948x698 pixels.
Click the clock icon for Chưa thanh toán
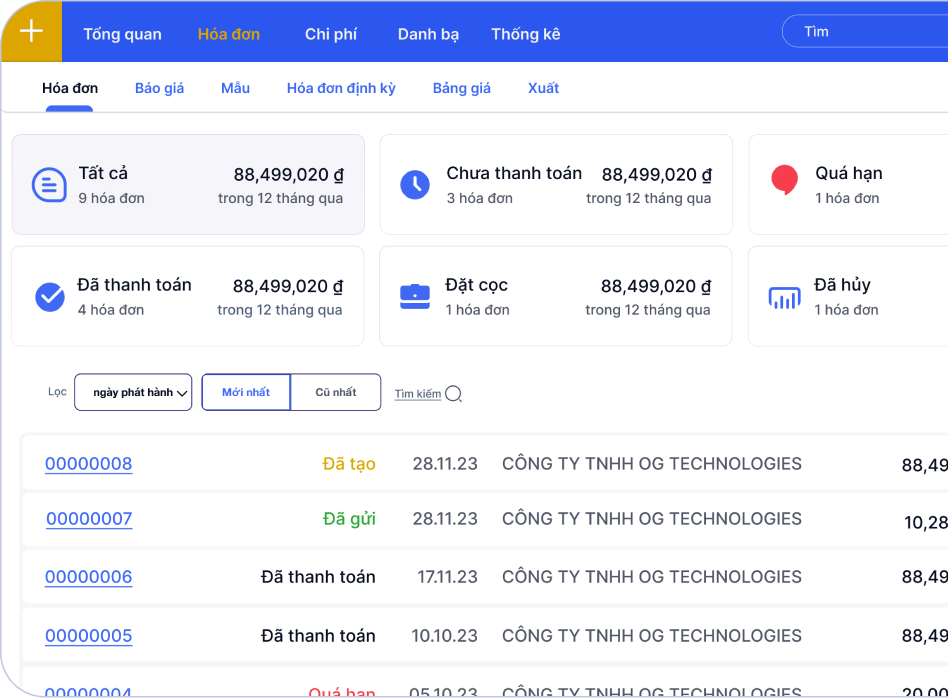click(415, 185)
